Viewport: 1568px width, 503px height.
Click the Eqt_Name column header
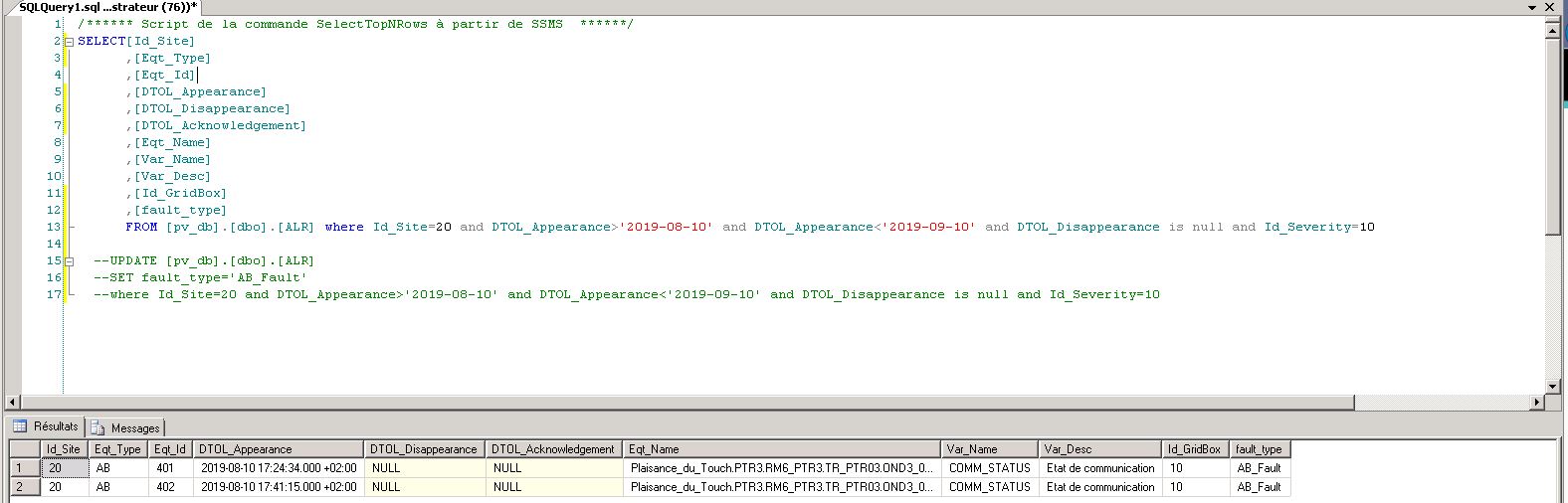tap(782, 449)
